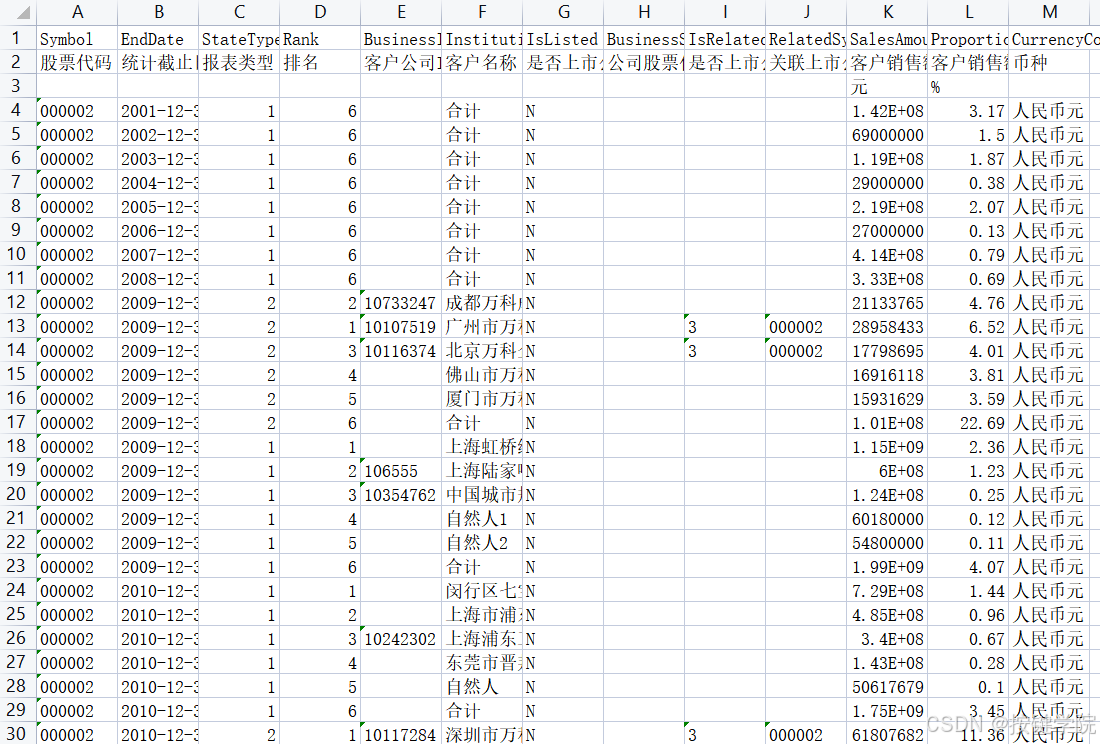The height and width of the screenshot is (744, 1100).
Task: Select column G header
Action: pos(563,12)
